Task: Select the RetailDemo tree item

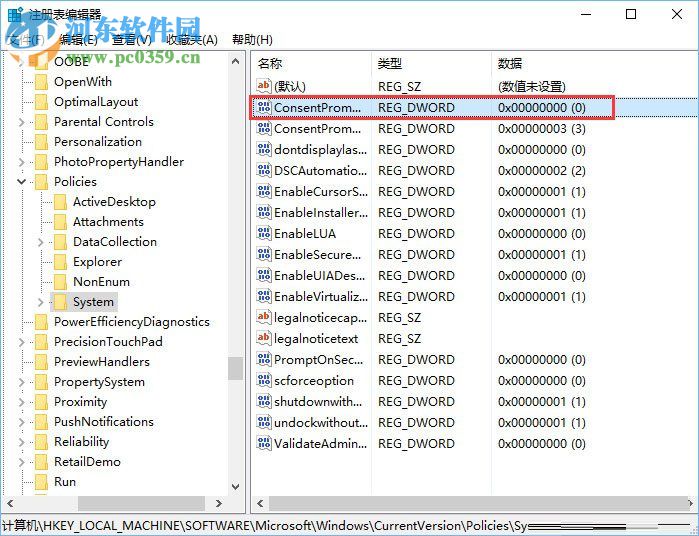Action: point(87,462)
